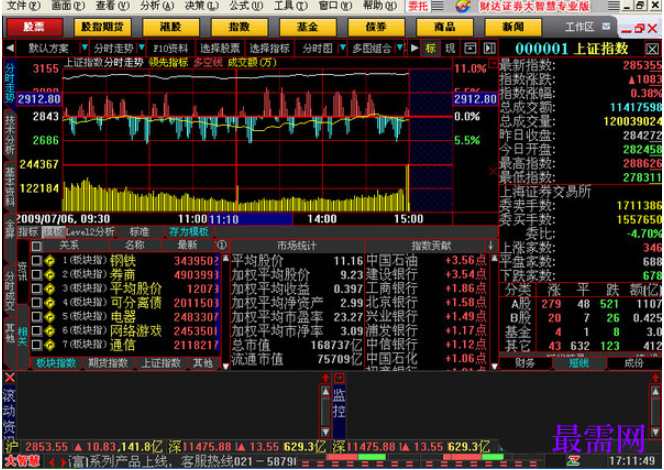Open the 分时图 dropdown arrow

pyautogui.click(x=342, y=48)
